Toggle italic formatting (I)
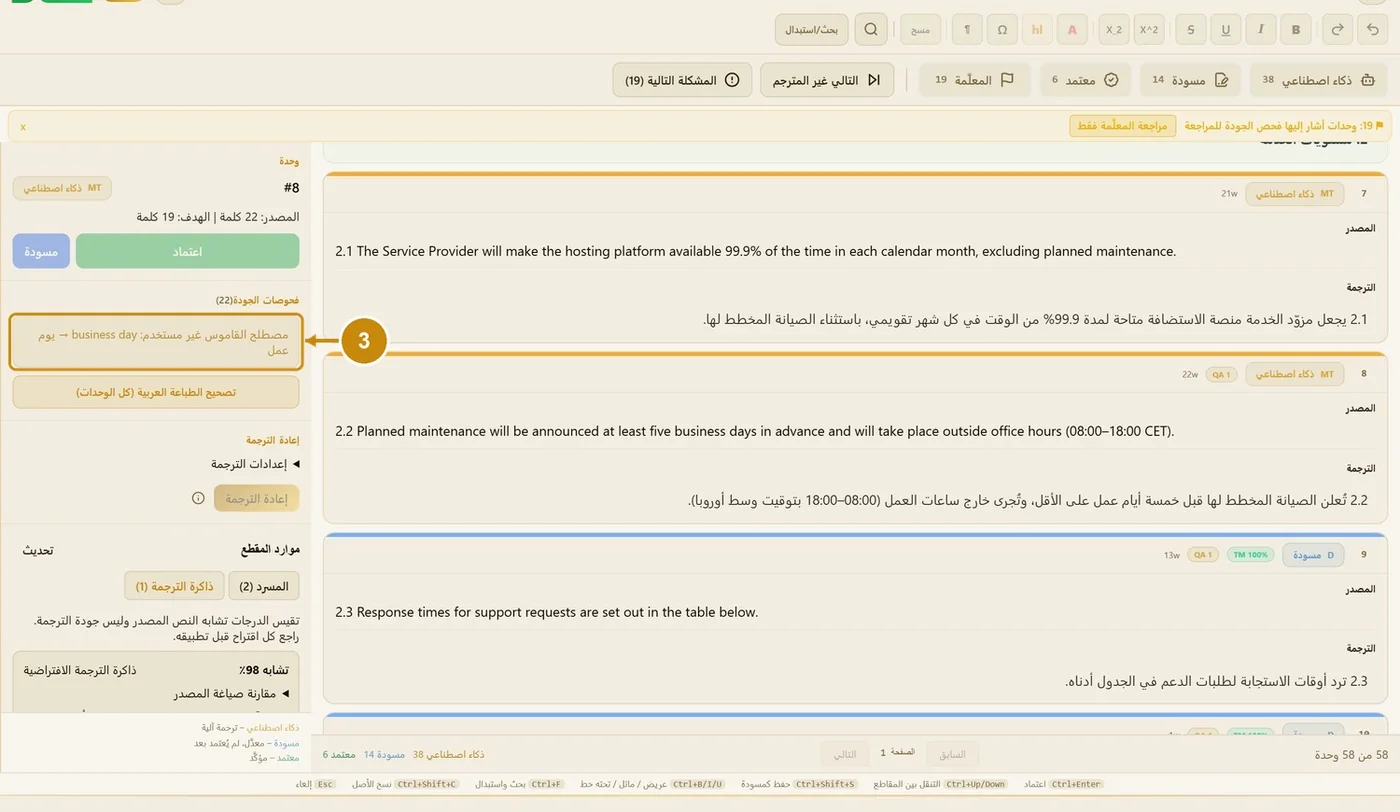The height and width of the screenshot is (812, 1400). pos(1261,30)
